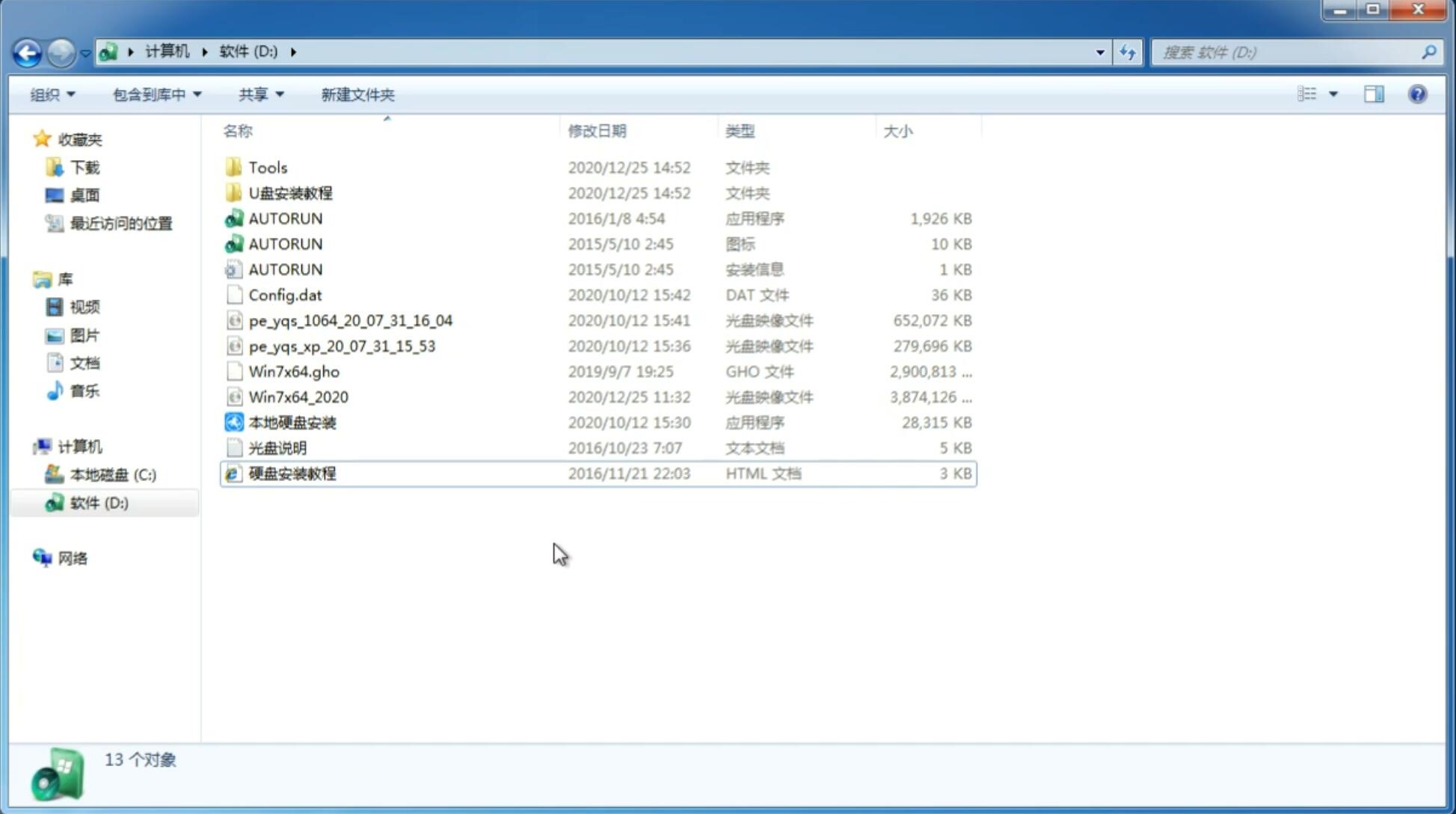Viewport: 1456px width, 814px height.
Task: Open Win7x64_2020 disc image file
Action: (299, 397)
